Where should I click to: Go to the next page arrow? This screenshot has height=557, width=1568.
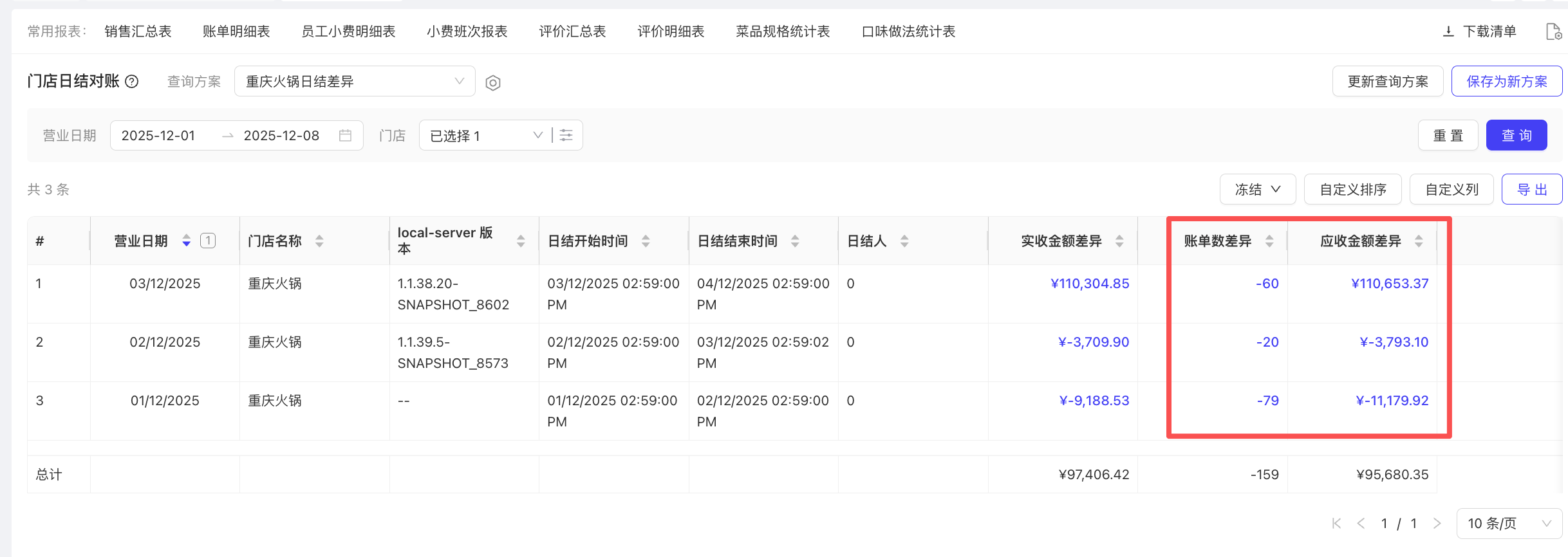click(x=1437, y=524)
